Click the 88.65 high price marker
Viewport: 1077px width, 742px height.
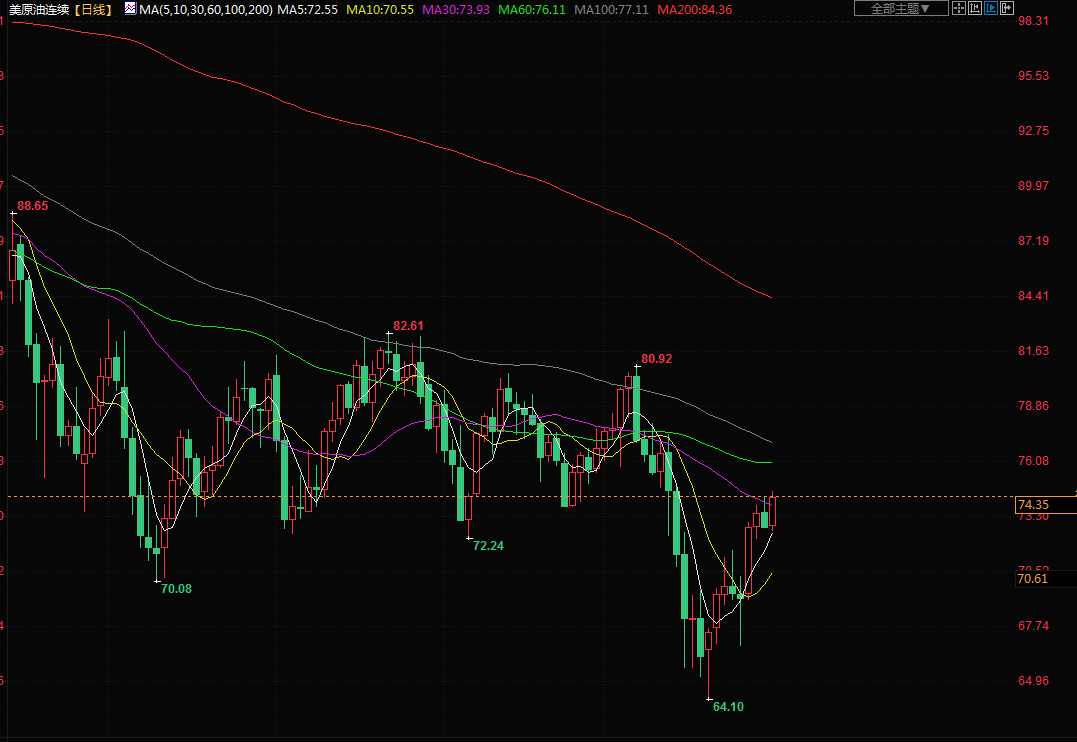[x=32, y=205]
